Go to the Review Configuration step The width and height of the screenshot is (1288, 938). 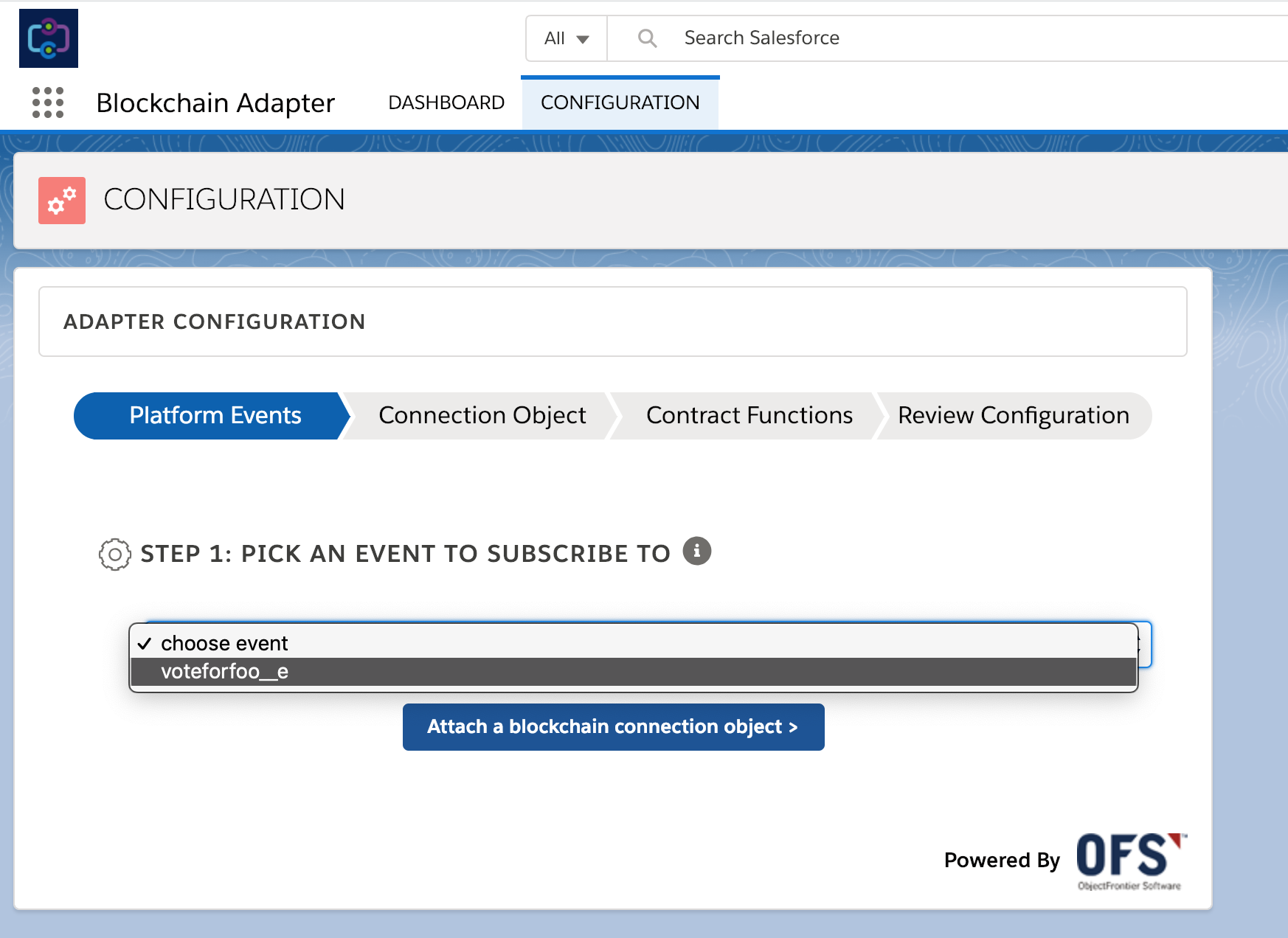1013,415
